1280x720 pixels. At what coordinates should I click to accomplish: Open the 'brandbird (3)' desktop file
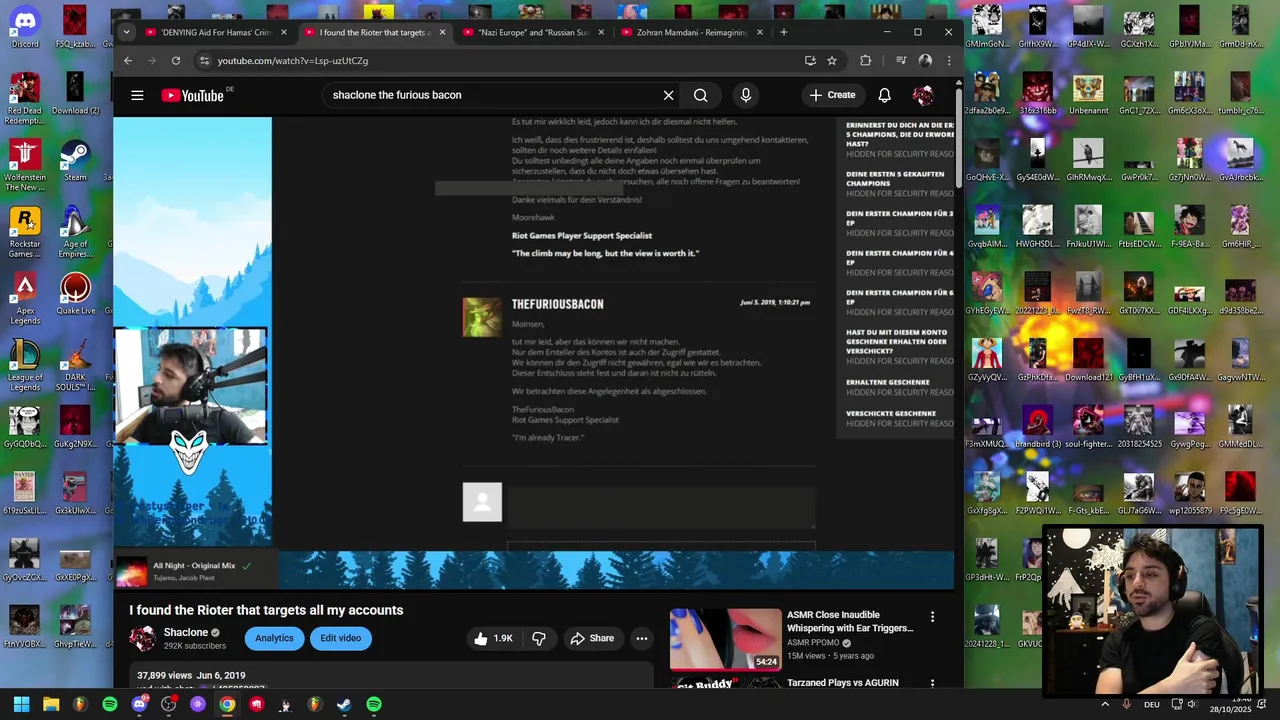pyautogui.click(x=1037, y=426)
